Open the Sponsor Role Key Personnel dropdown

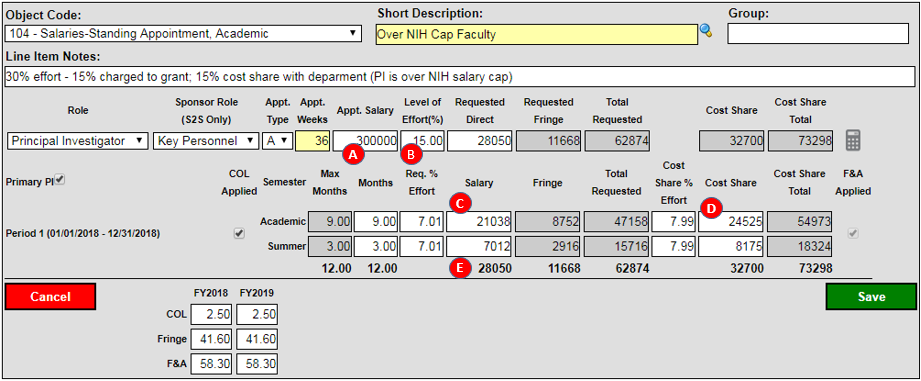pyautogui.click(x=206, y=141)
